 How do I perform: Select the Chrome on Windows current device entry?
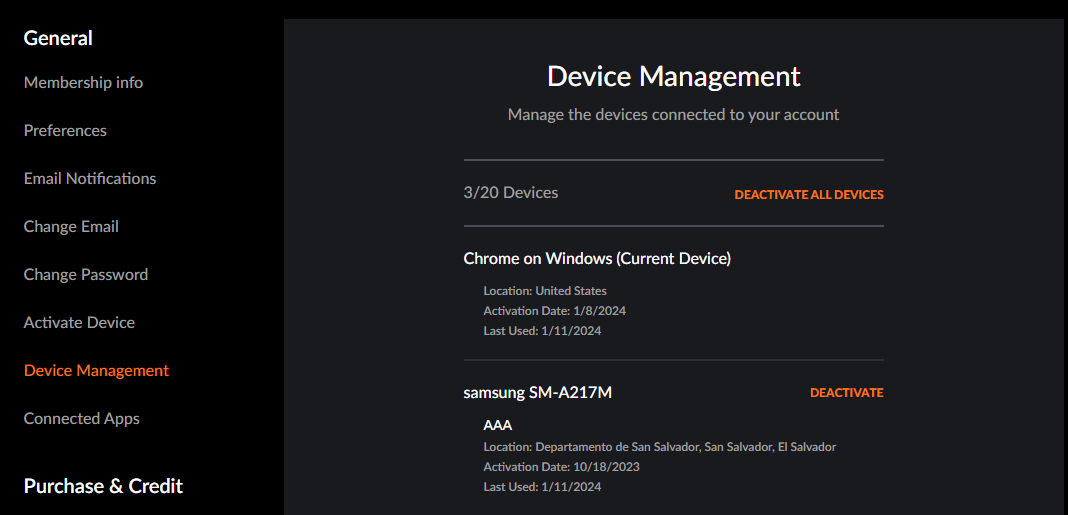(597, 258)
